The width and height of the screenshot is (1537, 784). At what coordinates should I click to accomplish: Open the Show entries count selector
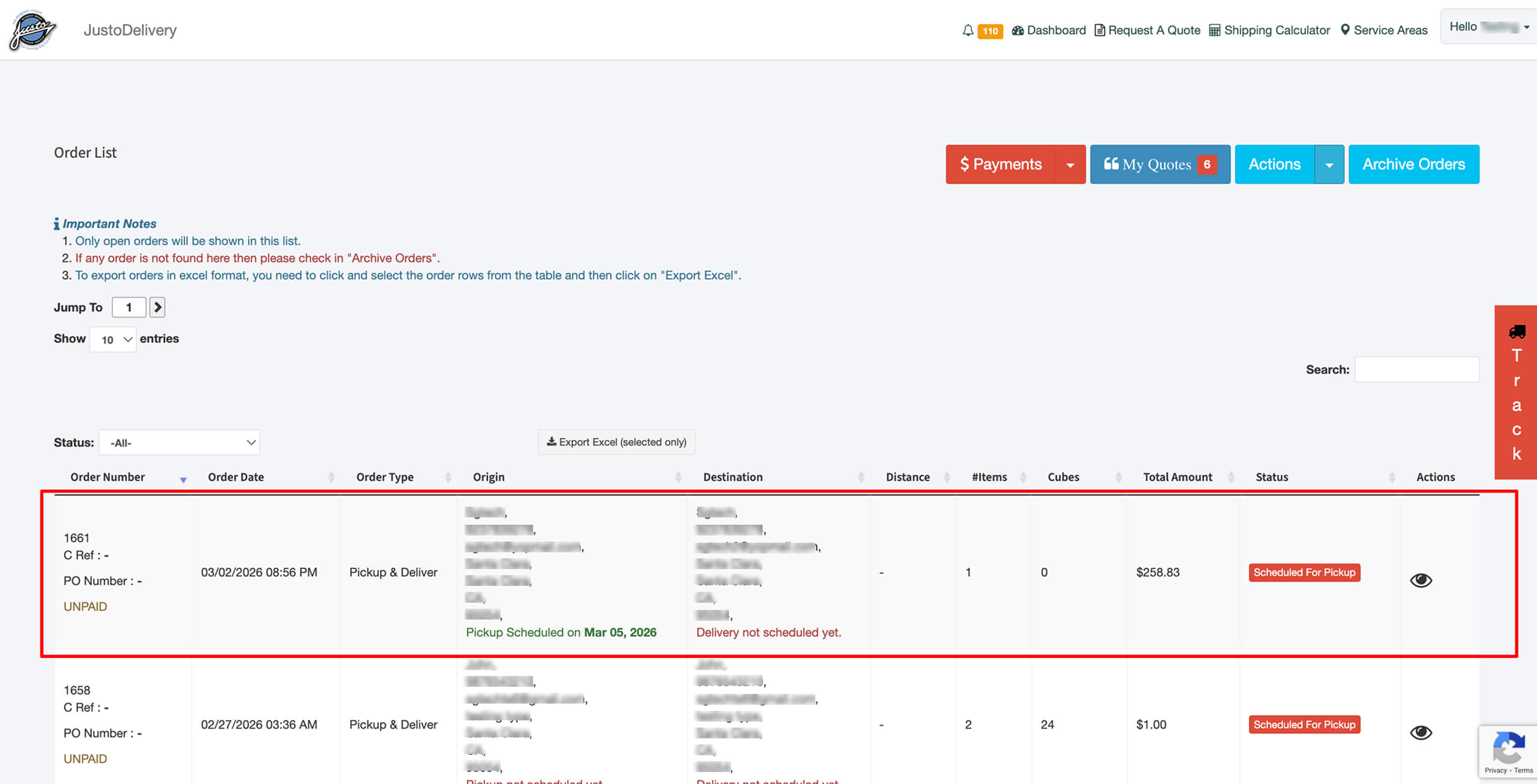coord(113,340)
